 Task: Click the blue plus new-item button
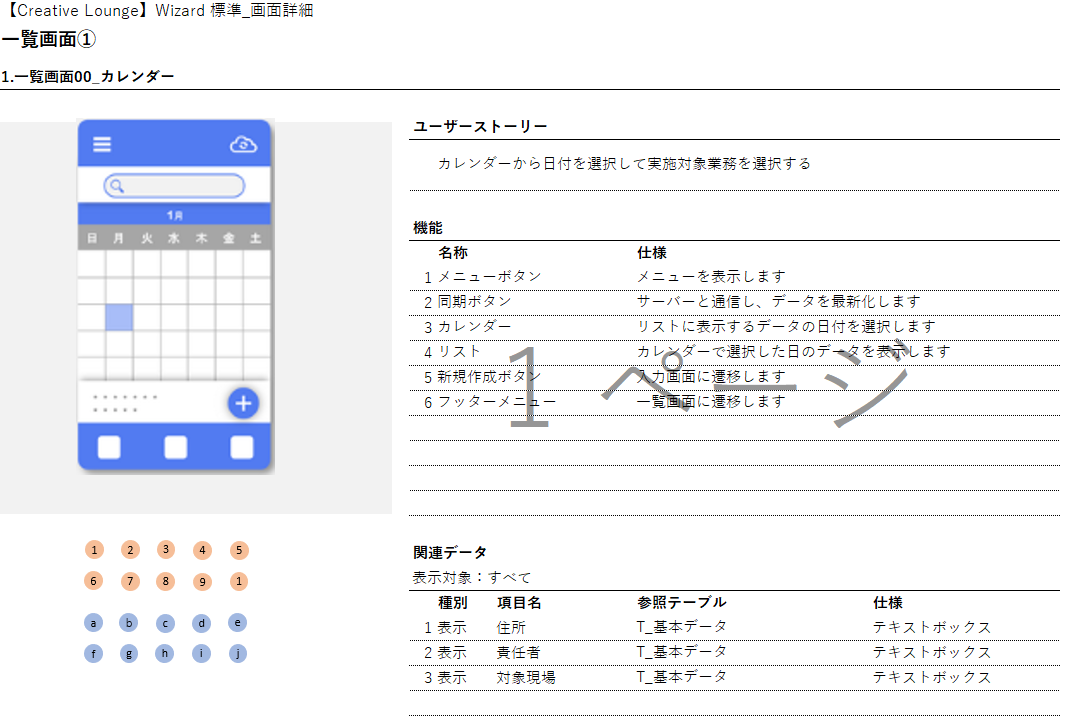pyautogui.click(x=243, y=403)
